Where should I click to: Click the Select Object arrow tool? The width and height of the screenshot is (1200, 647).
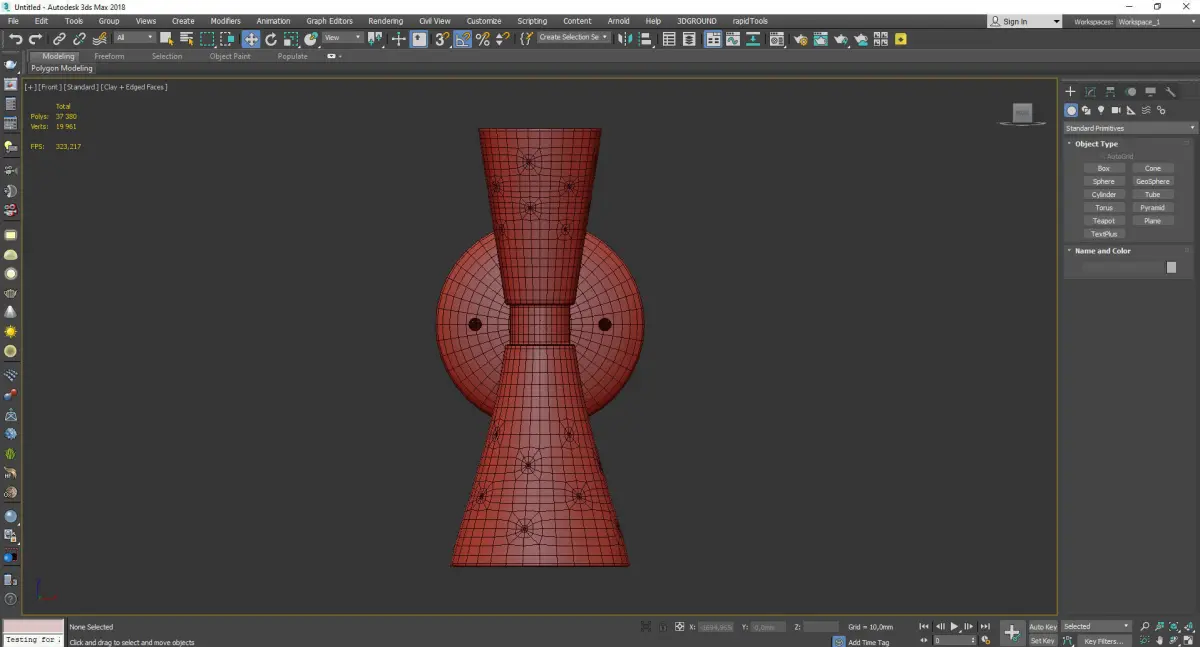[x=166, y=39]
